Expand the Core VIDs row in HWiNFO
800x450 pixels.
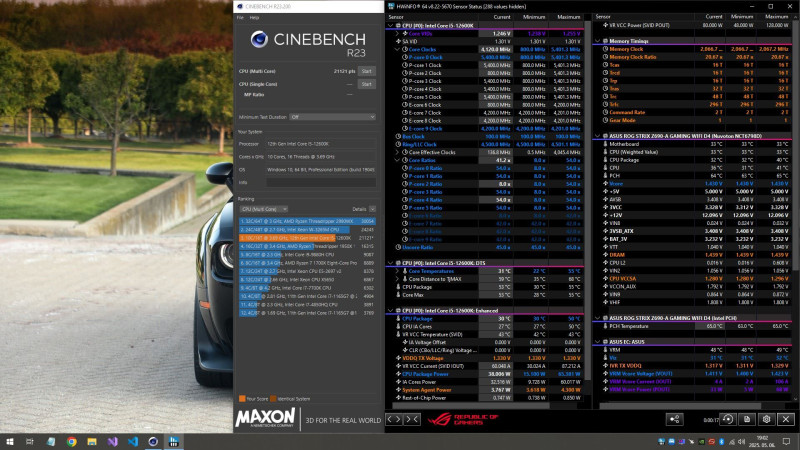click(397, 34)
